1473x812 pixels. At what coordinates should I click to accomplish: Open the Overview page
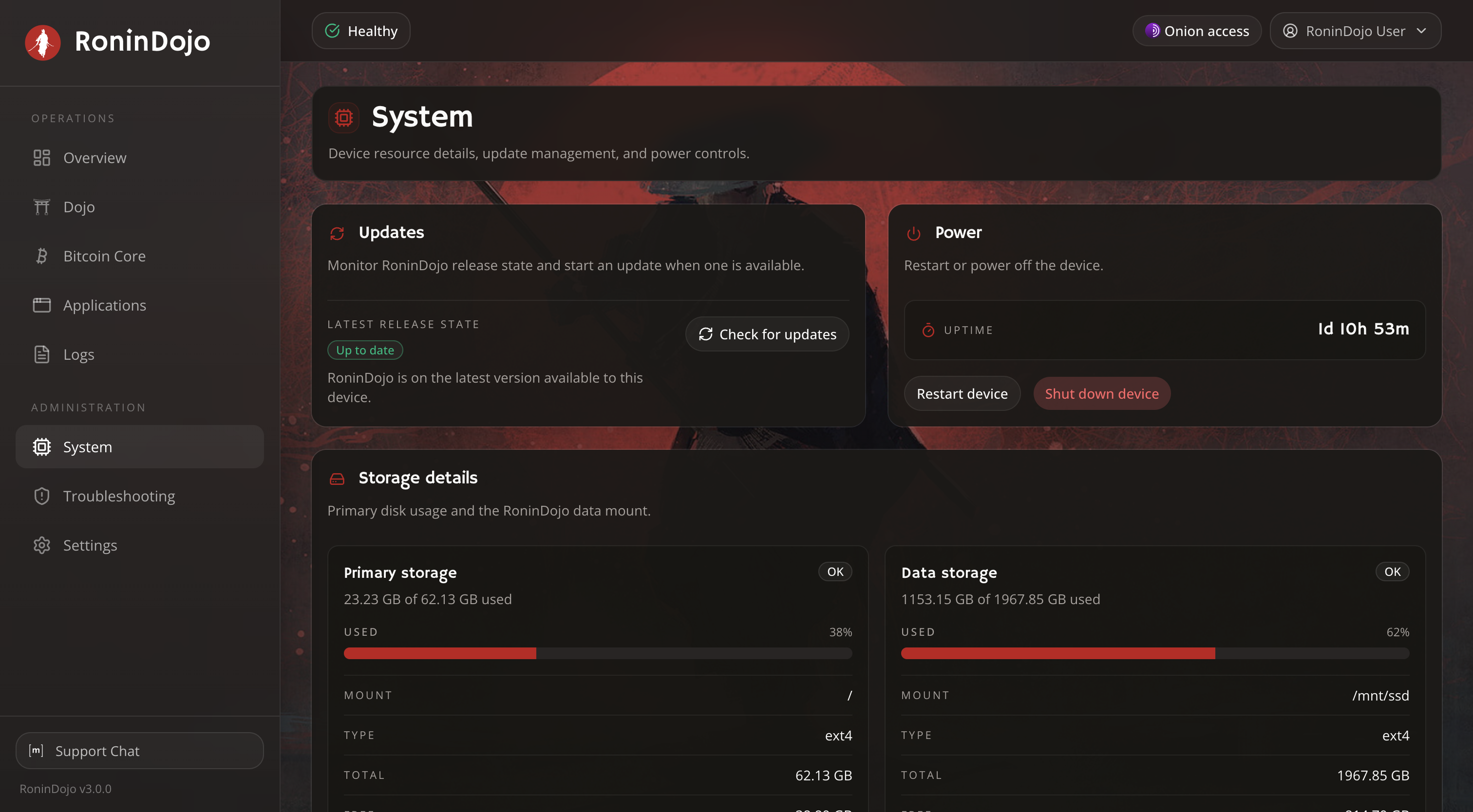pyautogui.click(x=139, y=158)
